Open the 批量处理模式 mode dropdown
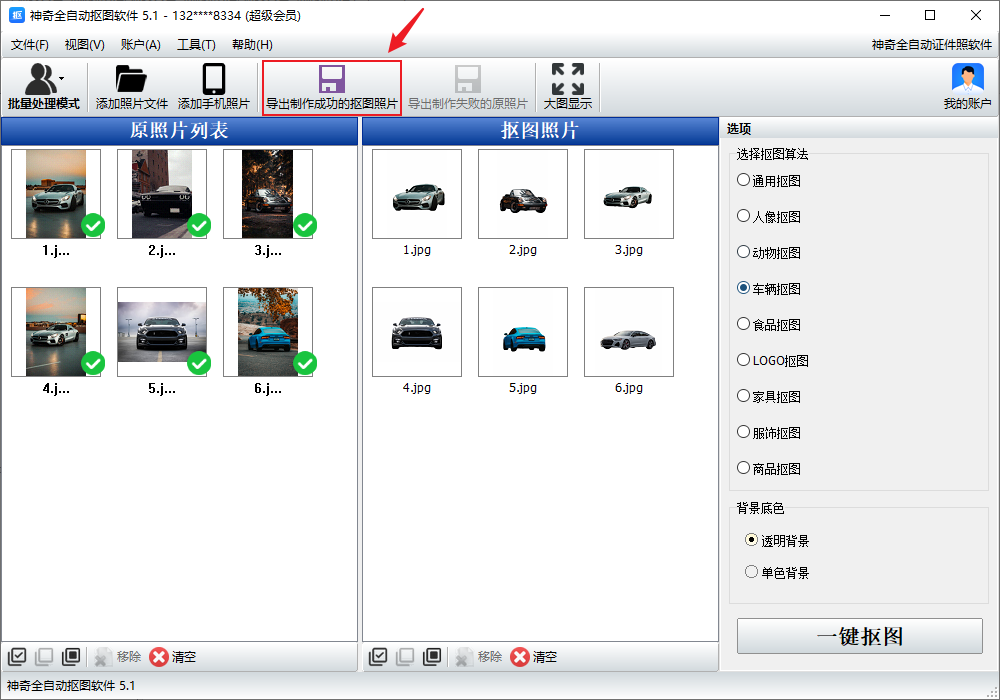The height and width of the screenshot is (700, 1000). (x=43, y=87)
